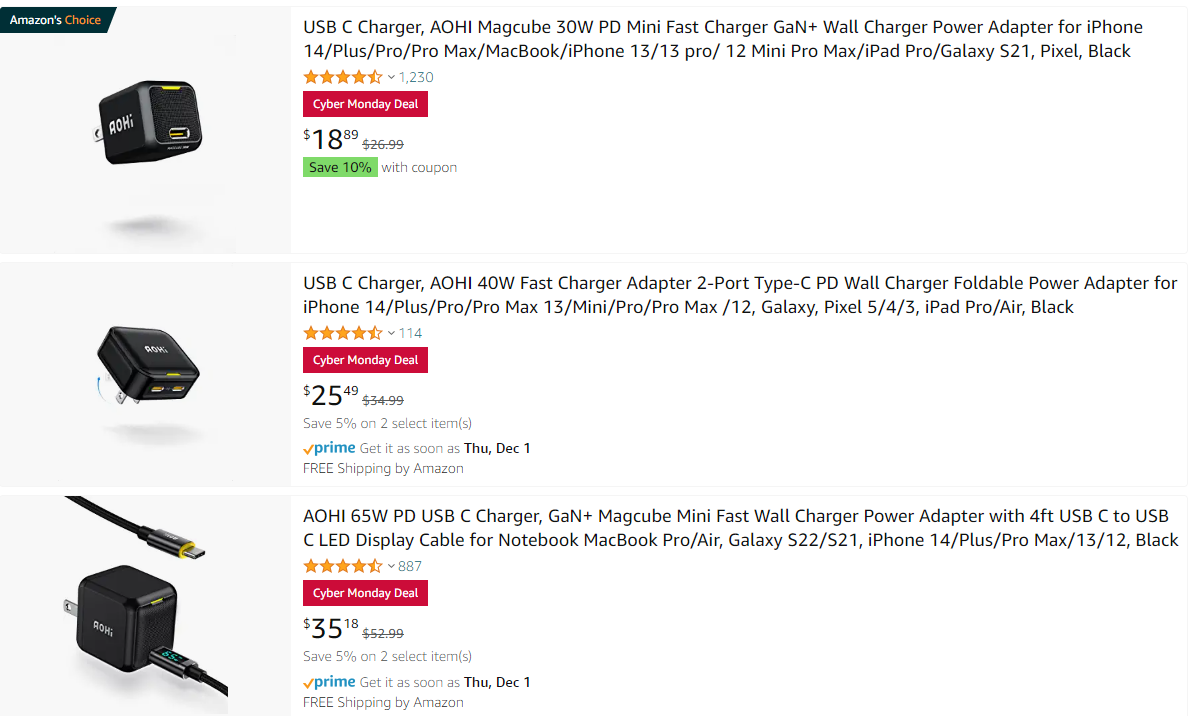Open the AOHI Magcube 30W charger title link
The image size is (1192, 716).
coord(722,39)
